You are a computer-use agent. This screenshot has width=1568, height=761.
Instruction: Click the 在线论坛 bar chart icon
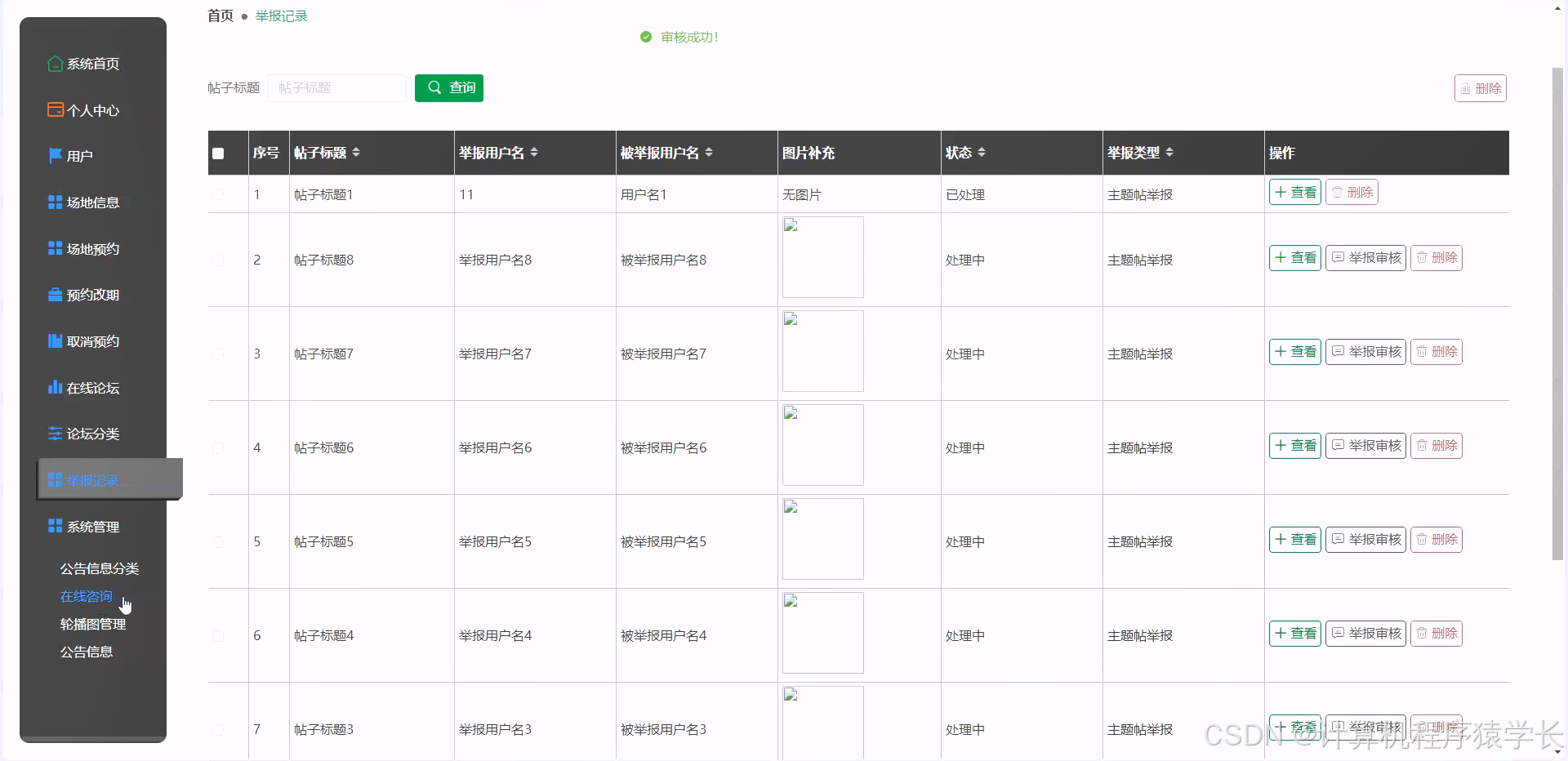click(55, 387)
